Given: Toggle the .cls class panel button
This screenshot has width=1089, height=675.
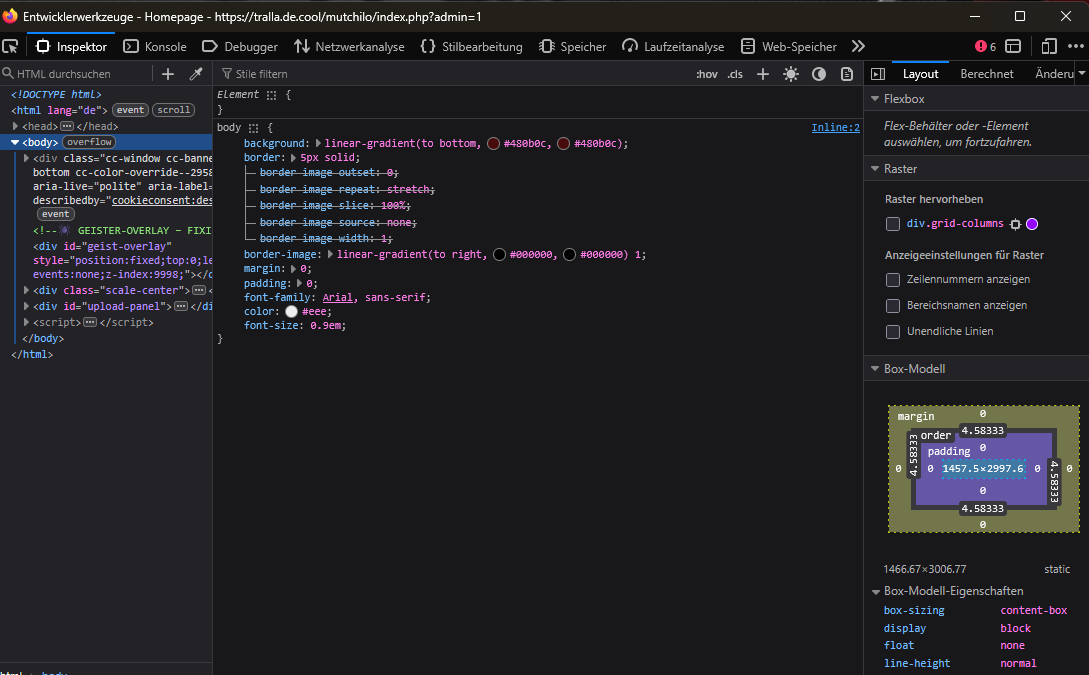Looking at the screenshot, I should 735,74.
